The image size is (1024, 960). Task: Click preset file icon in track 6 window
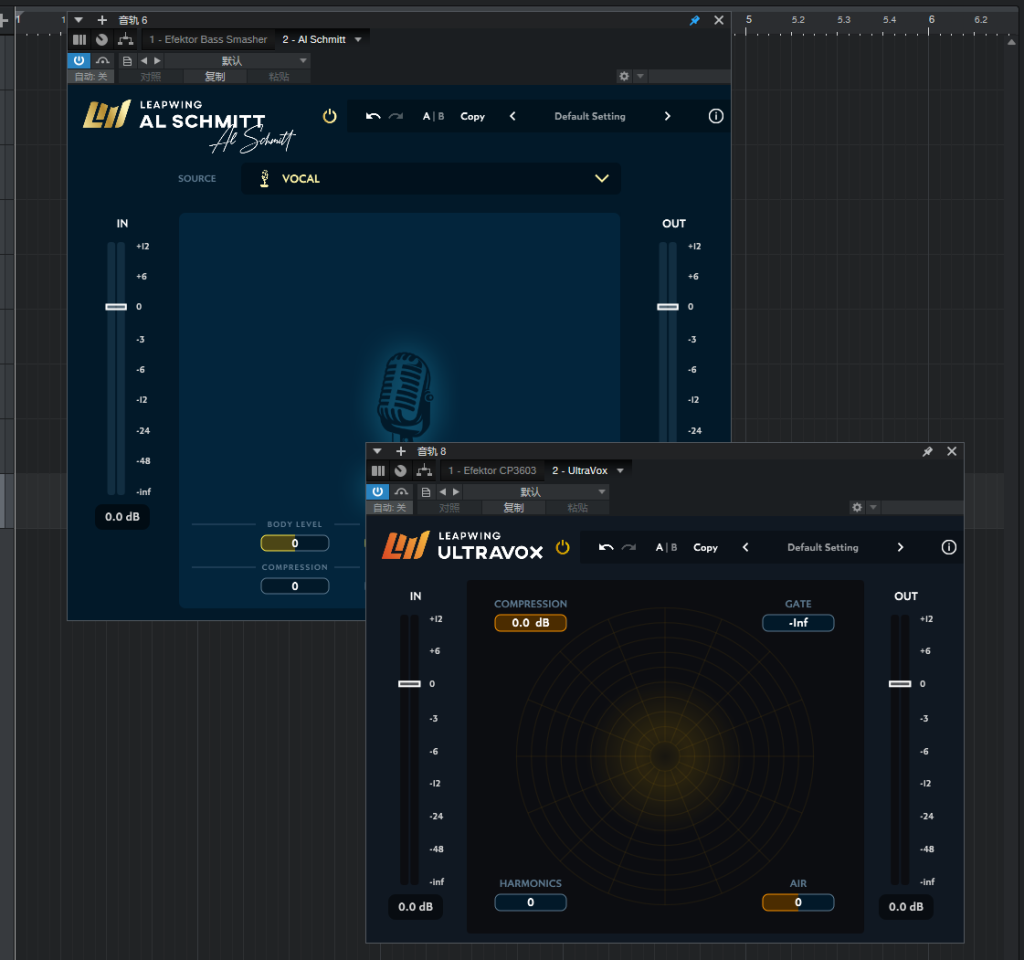tap(127, 61)
